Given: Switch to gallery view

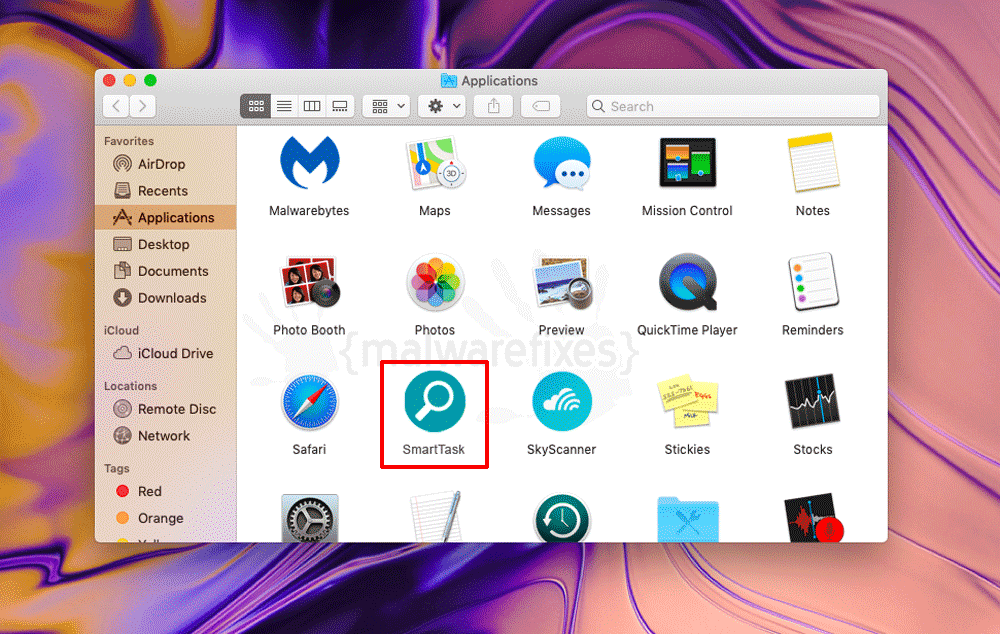Looking at the screenshot, I should pyautogui.click(x=340, y=106).
